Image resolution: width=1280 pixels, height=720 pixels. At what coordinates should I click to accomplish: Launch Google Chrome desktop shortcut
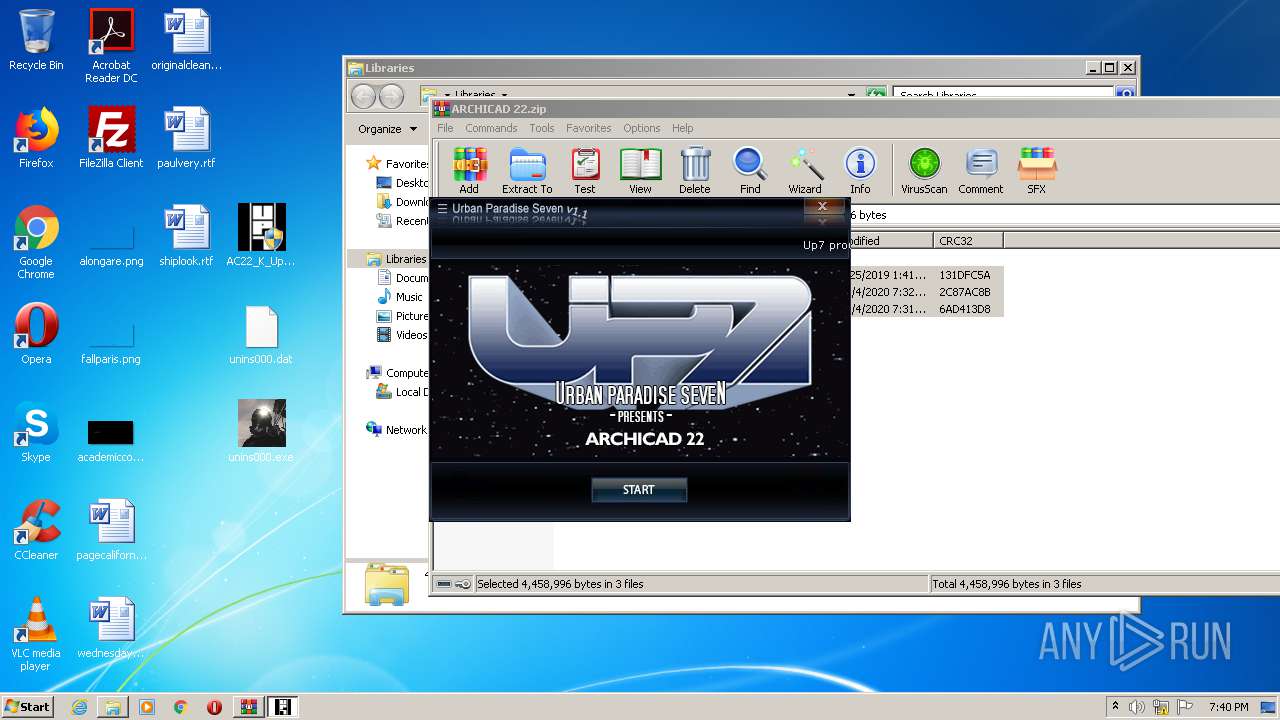click(x=36, y=242)
